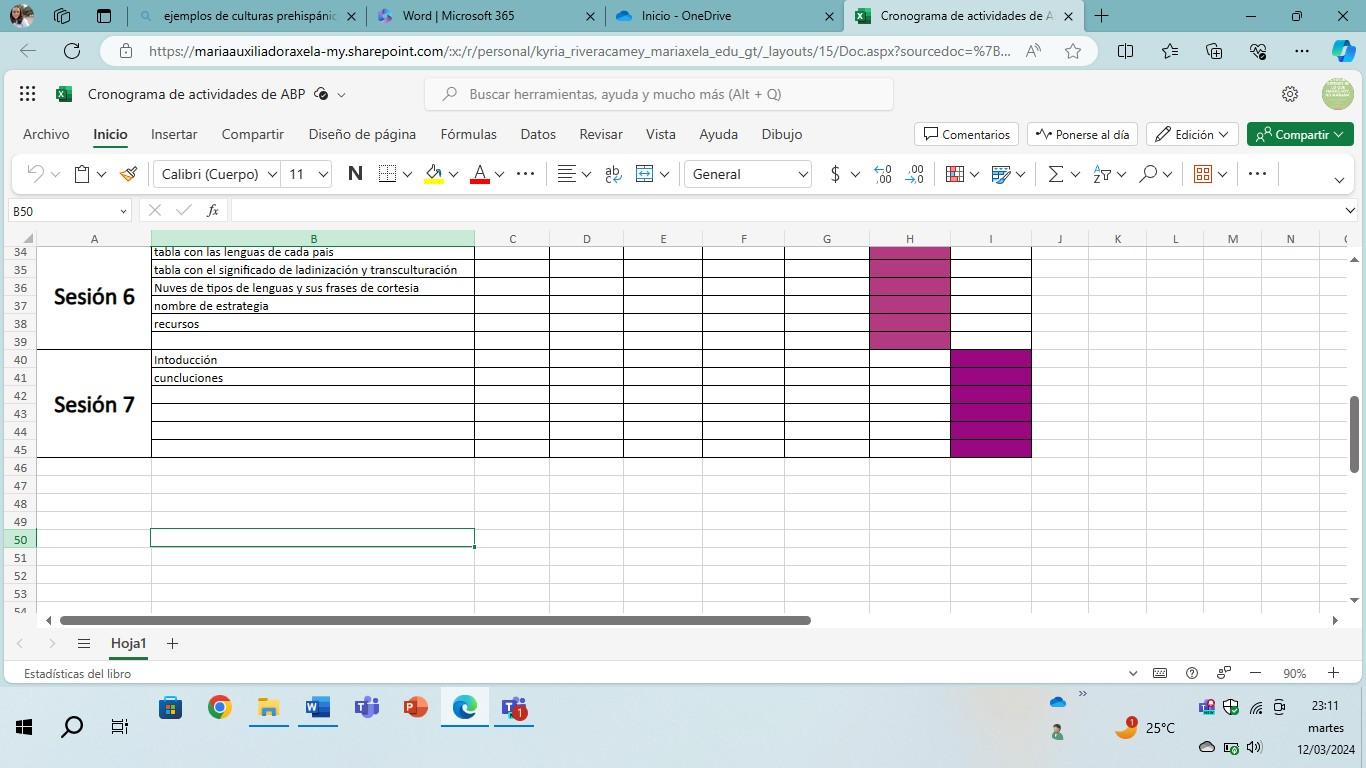1366x768 pixels.
Task: Open Windows Start menu
Action: (x=24, y=727)
